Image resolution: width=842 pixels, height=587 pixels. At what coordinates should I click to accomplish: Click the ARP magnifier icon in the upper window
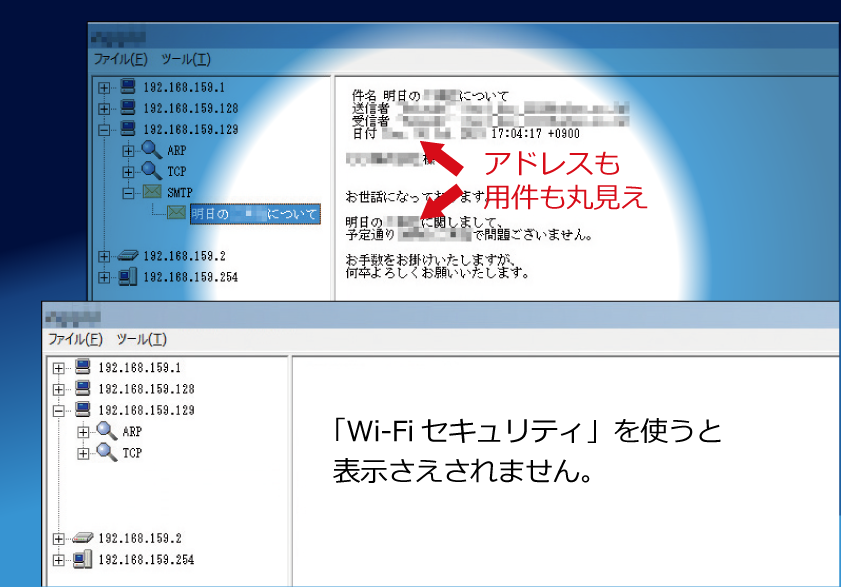pos(151,150)
